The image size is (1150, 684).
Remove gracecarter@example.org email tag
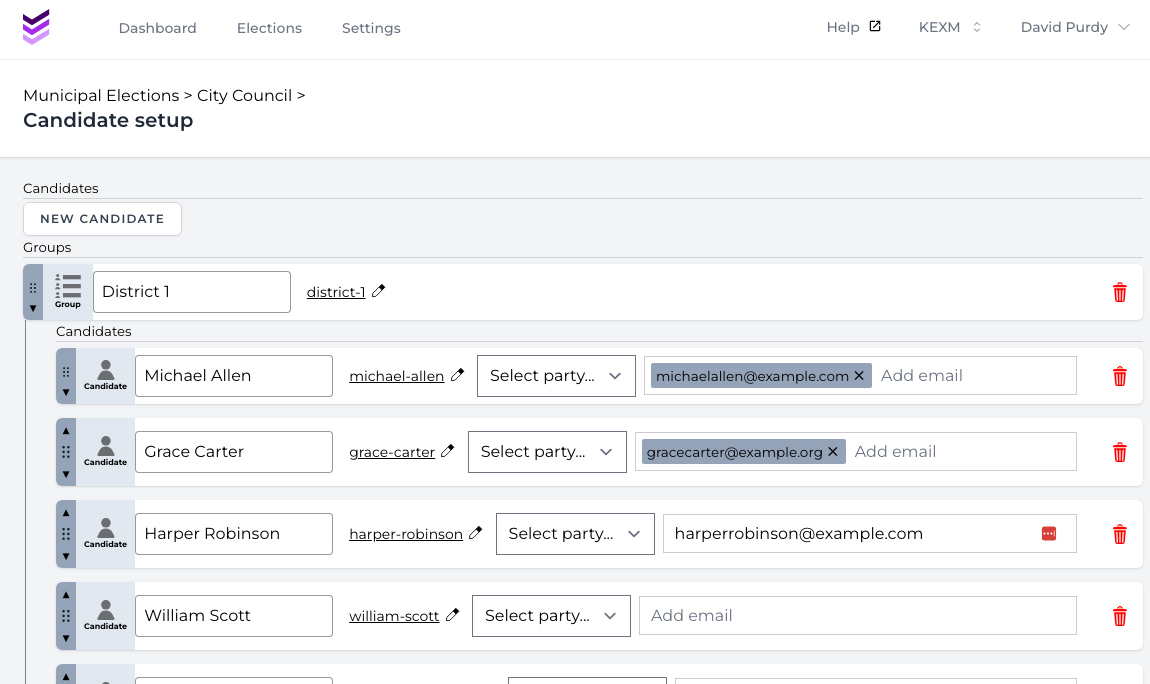tap(833, 452)
